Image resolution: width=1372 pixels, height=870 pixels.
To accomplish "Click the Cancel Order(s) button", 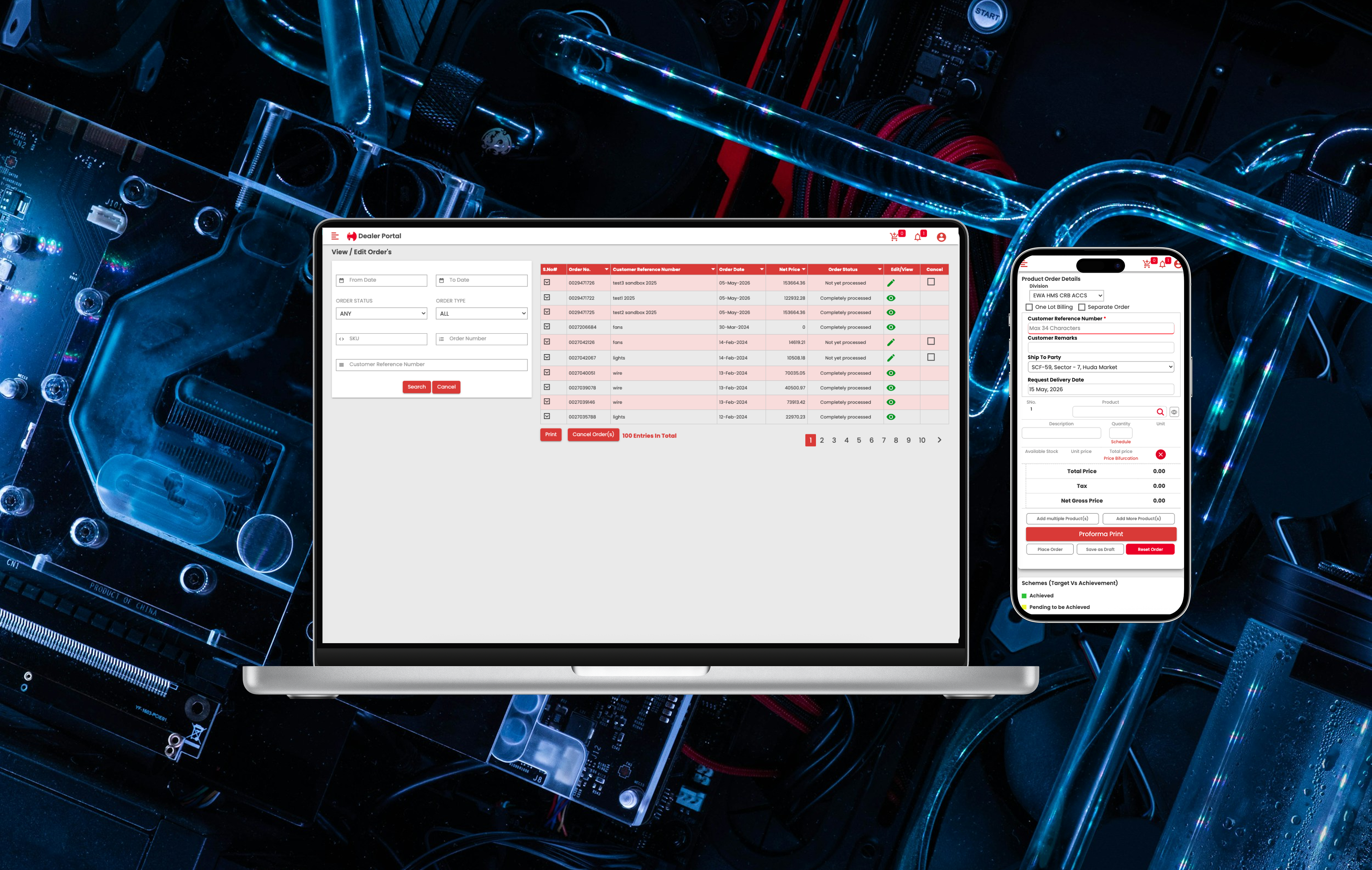I will [x=593, y=435].
